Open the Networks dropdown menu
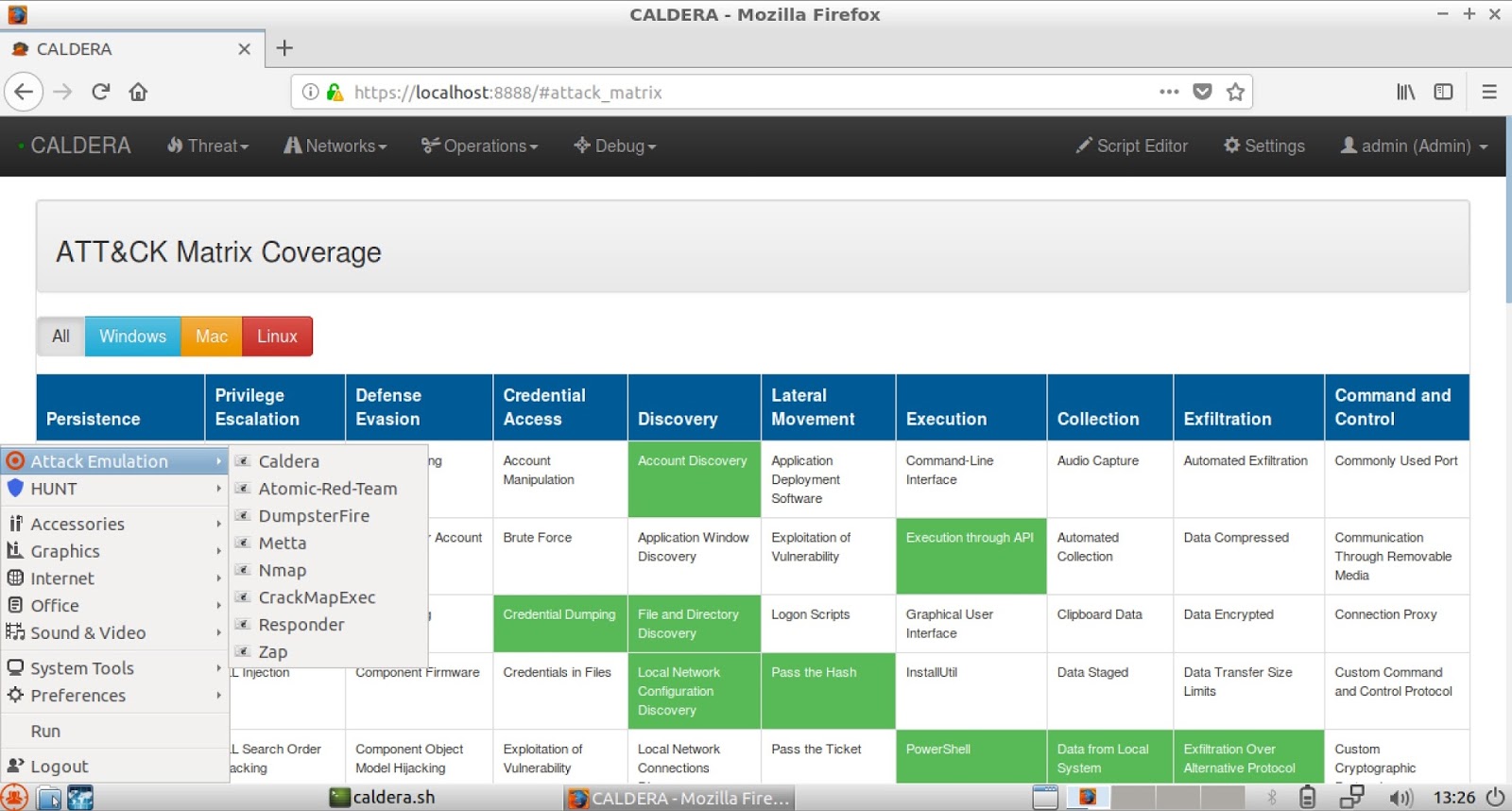The image size is (1512, 811). [335, 146]
